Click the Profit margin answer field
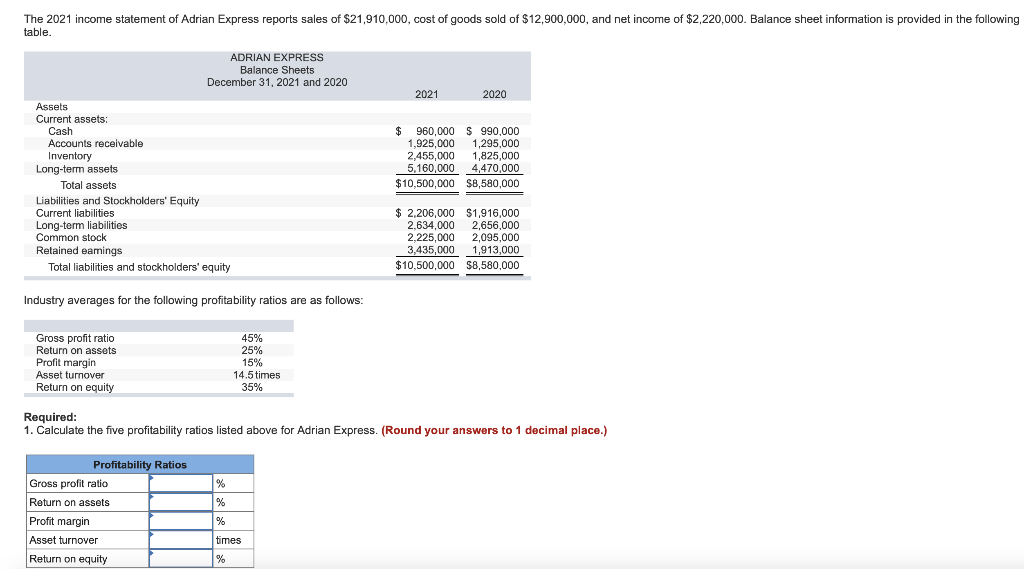The width and height of the screenshot is (1024, 569). 181,521
